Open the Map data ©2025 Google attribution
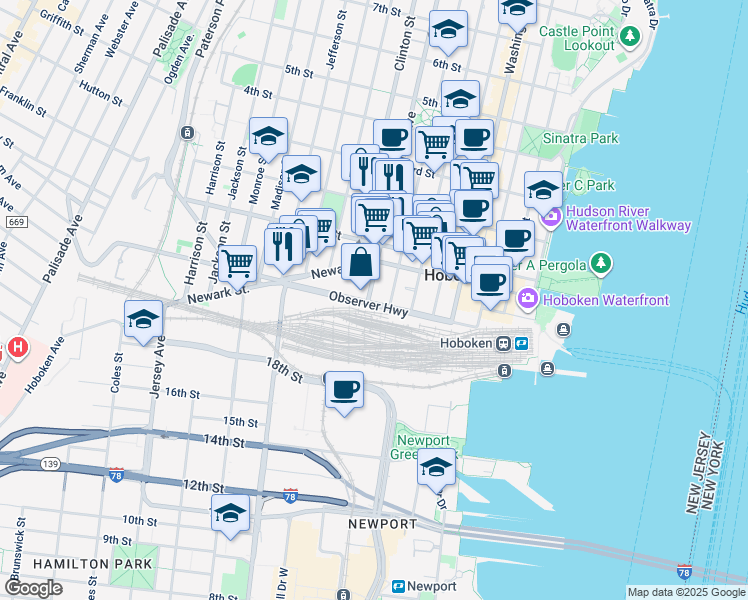 tap(686, 592)
